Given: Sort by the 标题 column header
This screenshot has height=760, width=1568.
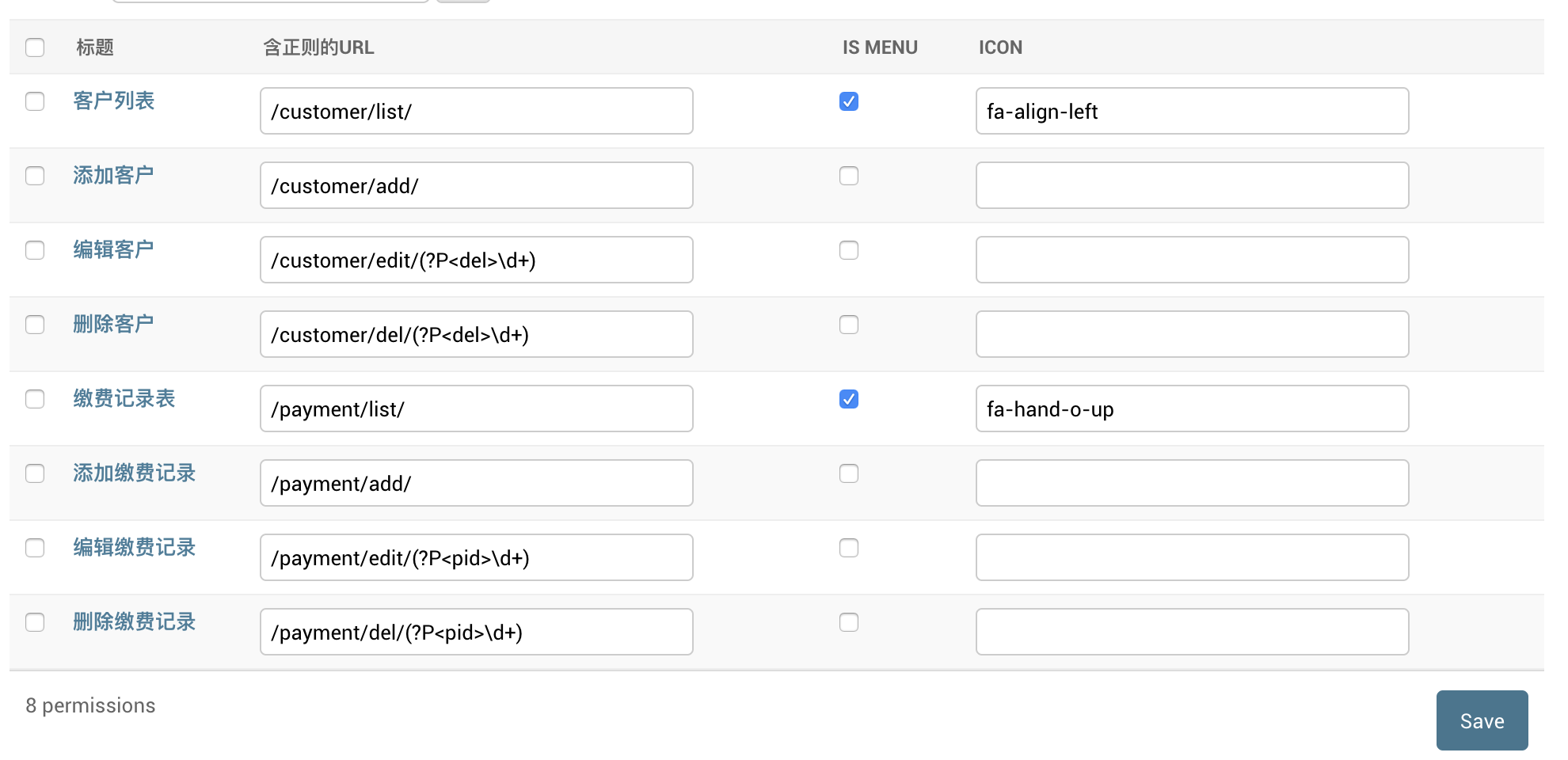Looking at the screenshot, I should (95, 47).
